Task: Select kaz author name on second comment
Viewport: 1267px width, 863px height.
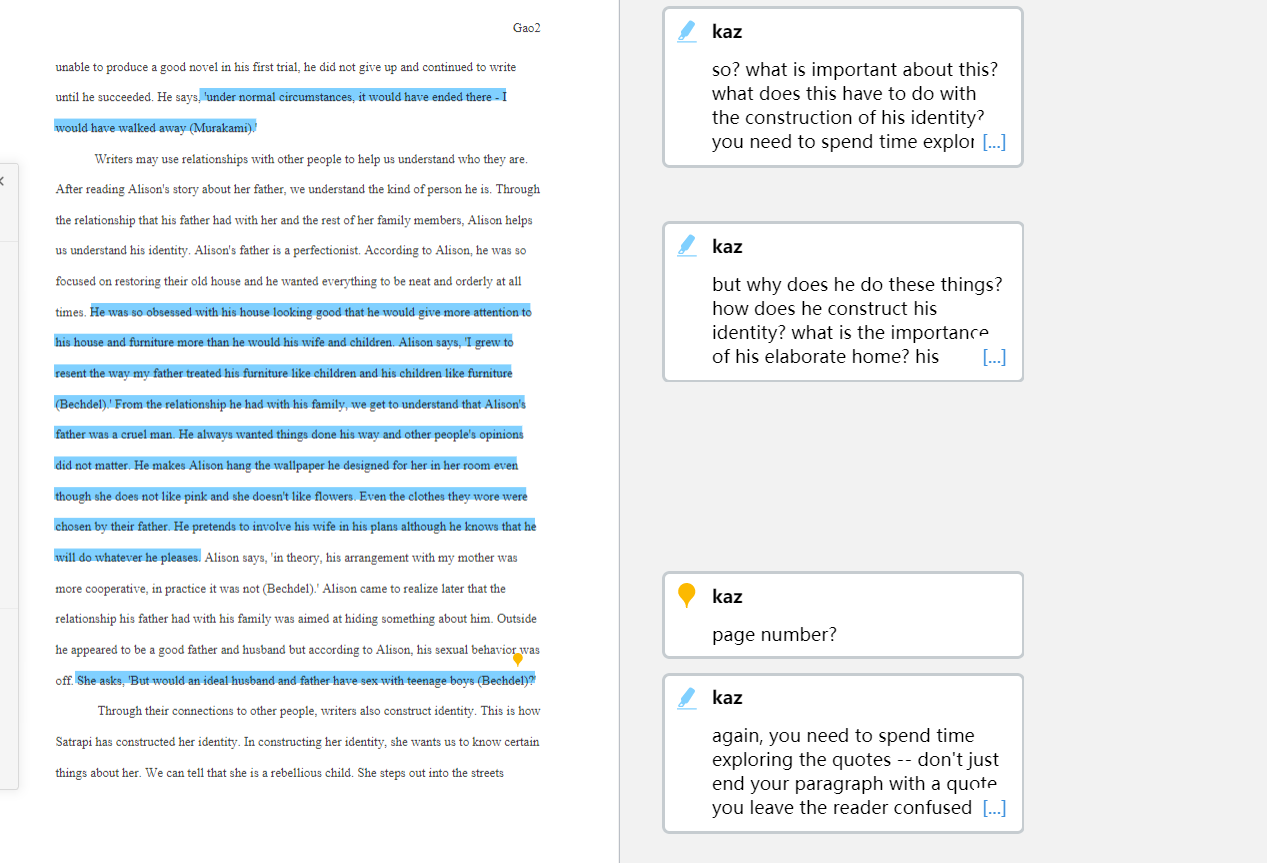Action: (x=727, y=246)
